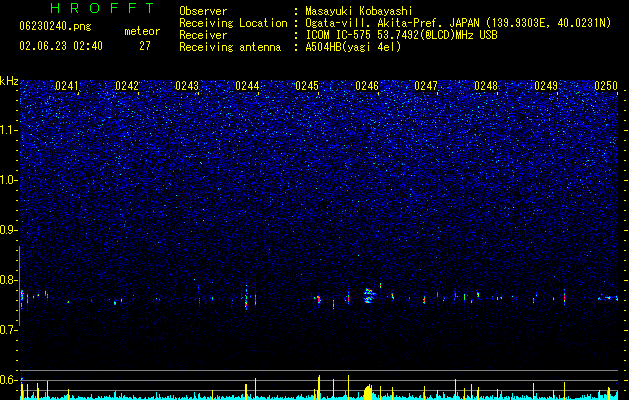
Task: Click the meteor echo streak near 0244
Action: point(246,297)
